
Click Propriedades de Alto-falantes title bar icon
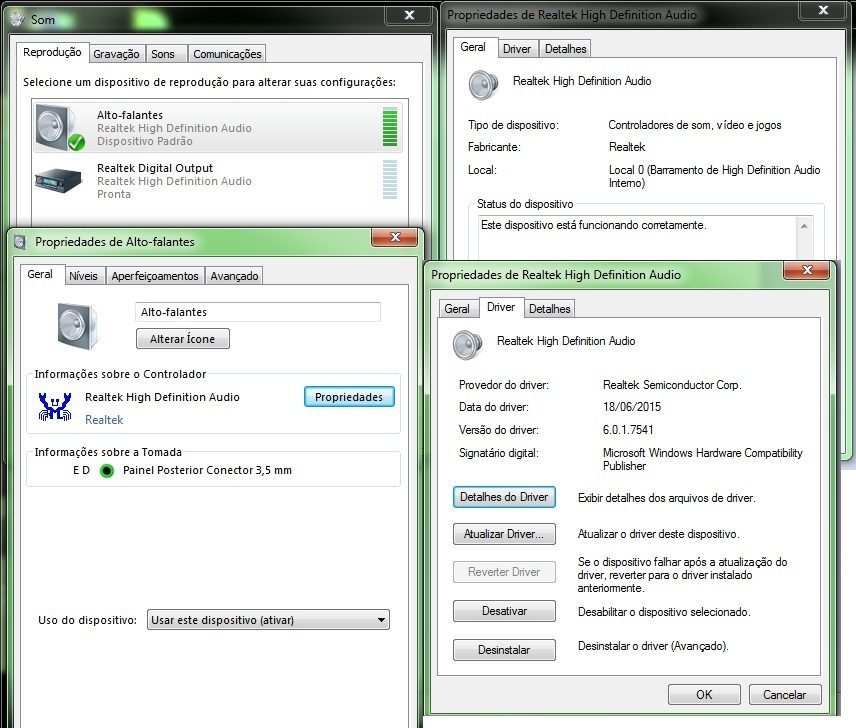click(x=20, y=242)
